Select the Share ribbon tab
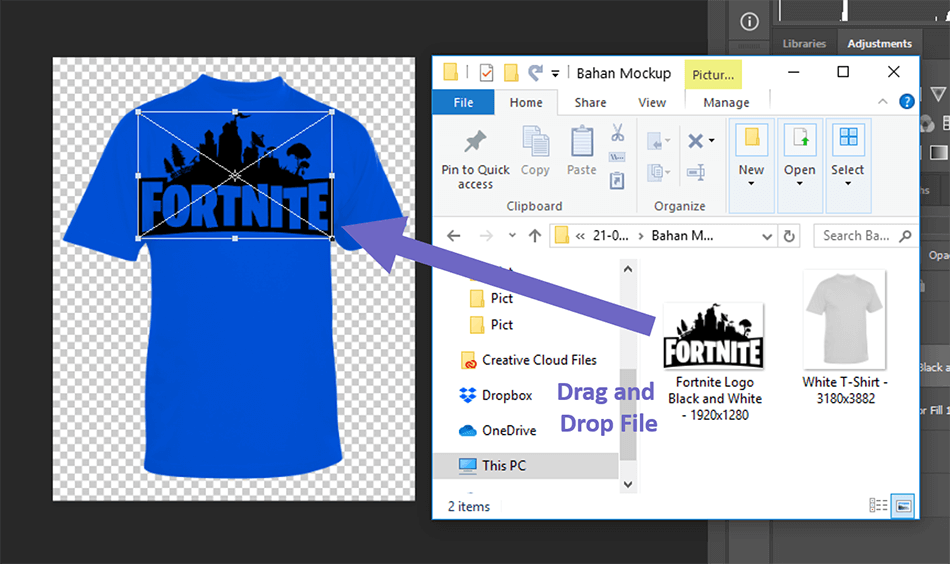Viewport: 950px width, 564px height. (590, 102)
